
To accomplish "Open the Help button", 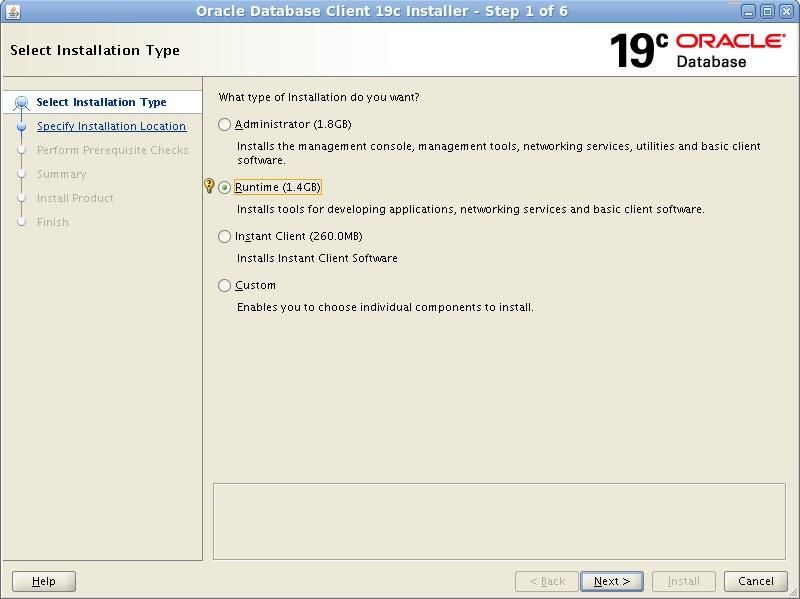I will [x=44, y=581].
